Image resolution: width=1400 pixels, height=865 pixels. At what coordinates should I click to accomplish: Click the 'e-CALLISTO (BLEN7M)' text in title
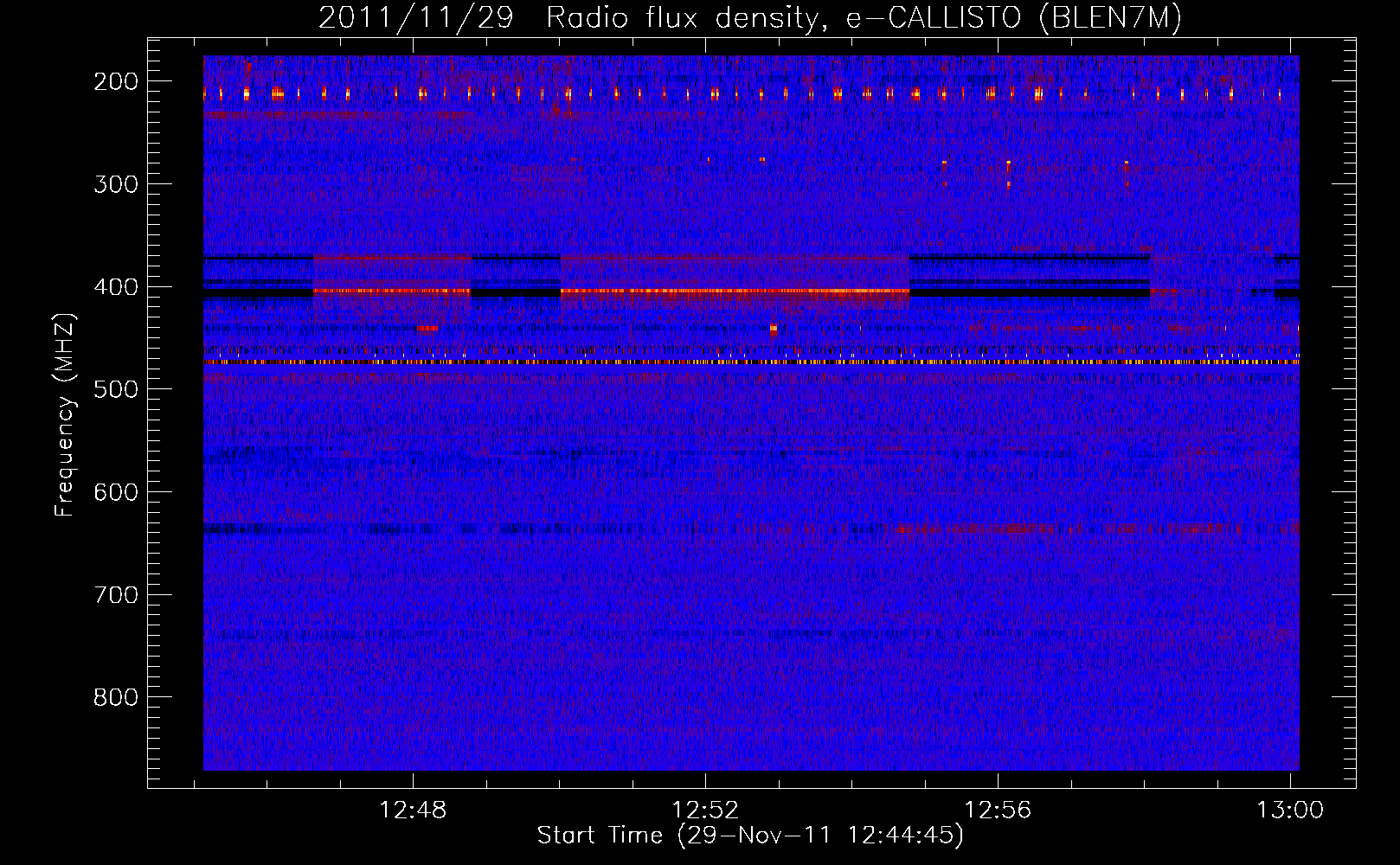coord(1012,18)
